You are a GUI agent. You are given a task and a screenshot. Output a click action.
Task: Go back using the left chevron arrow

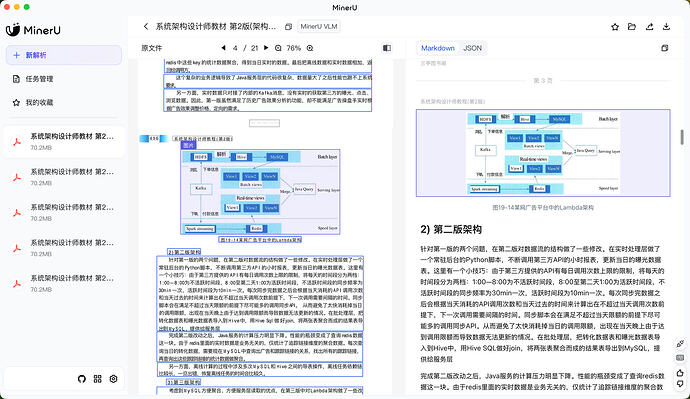(x=146, y=26)
